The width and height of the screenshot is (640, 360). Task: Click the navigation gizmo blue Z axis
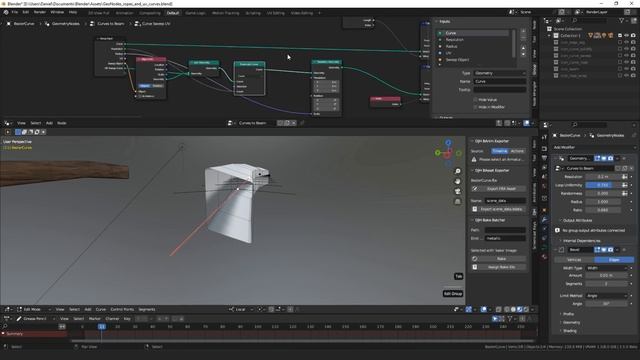[x=448, y=142]
